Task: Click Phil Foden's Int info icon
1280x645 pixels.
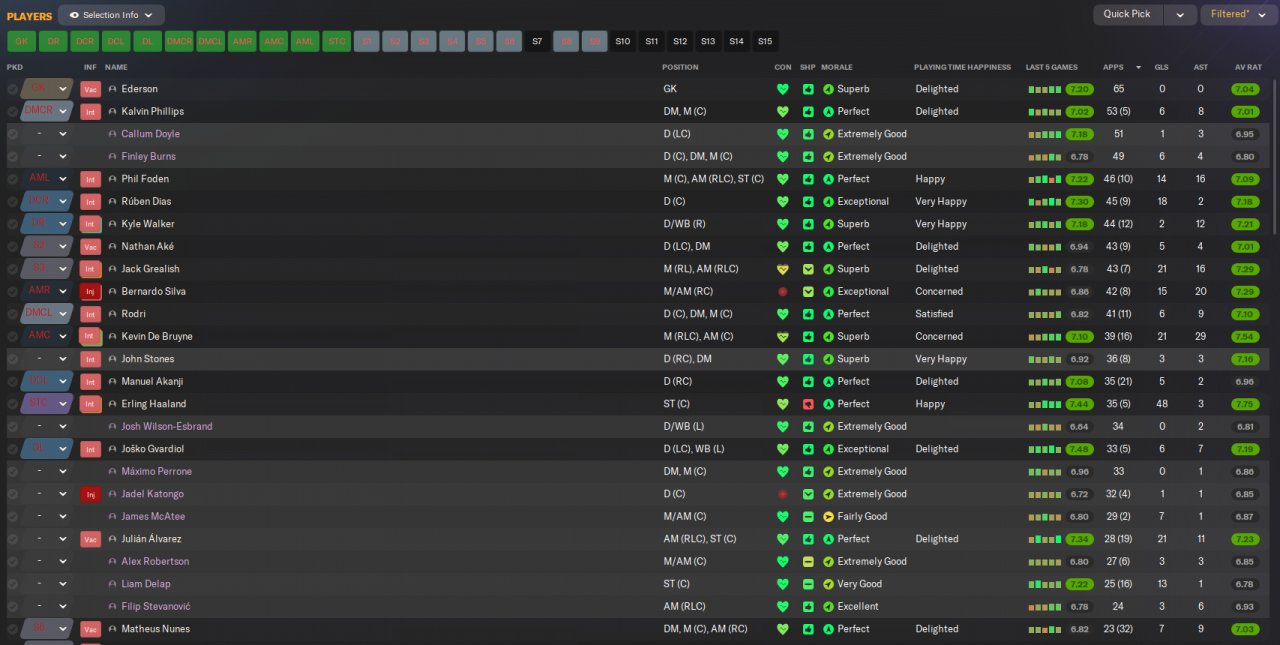Action: [90, 179]
